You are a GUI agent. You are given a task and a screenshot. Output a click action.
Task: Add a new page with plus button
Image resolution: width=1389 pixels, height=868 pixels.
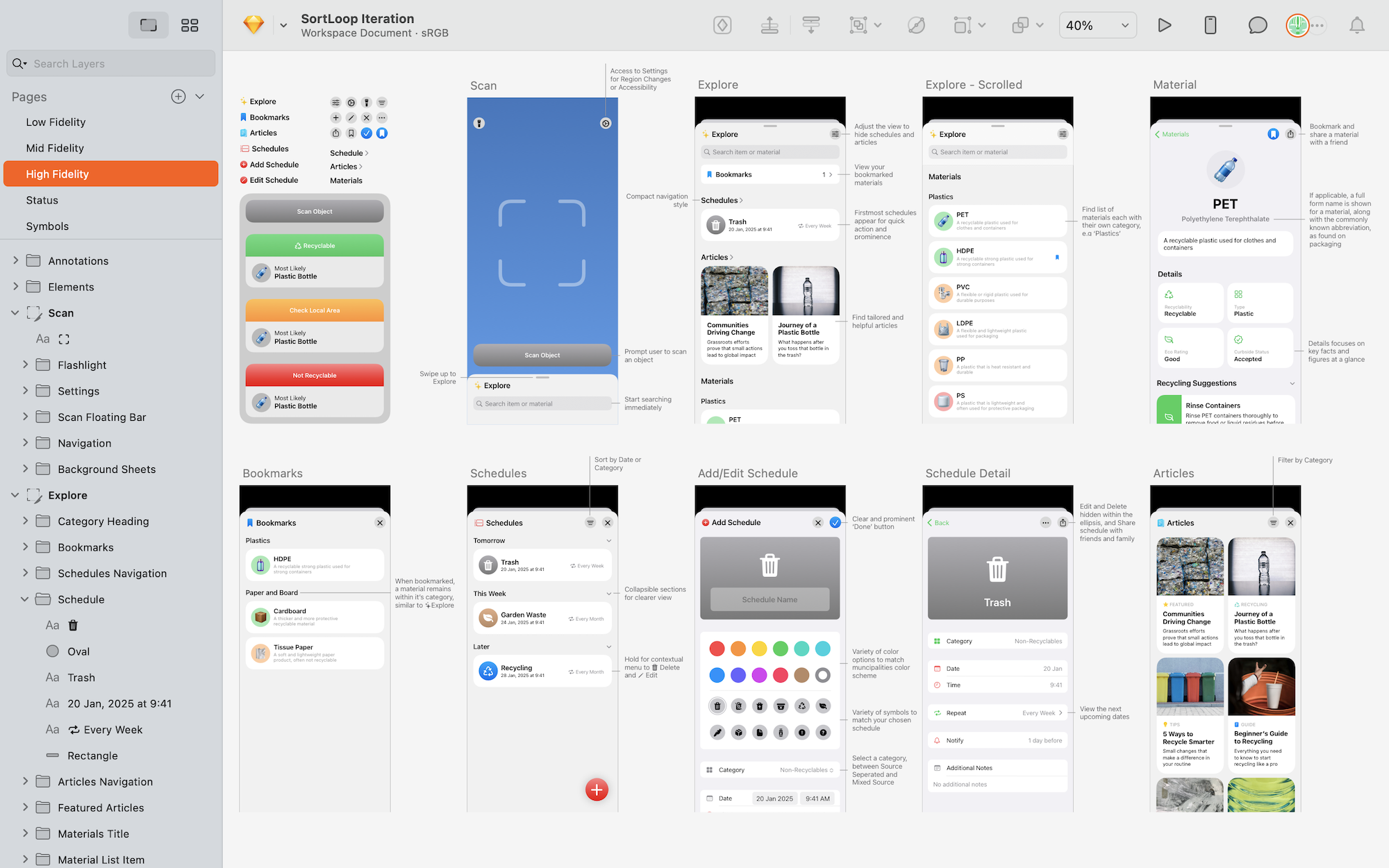click(178, 97)
